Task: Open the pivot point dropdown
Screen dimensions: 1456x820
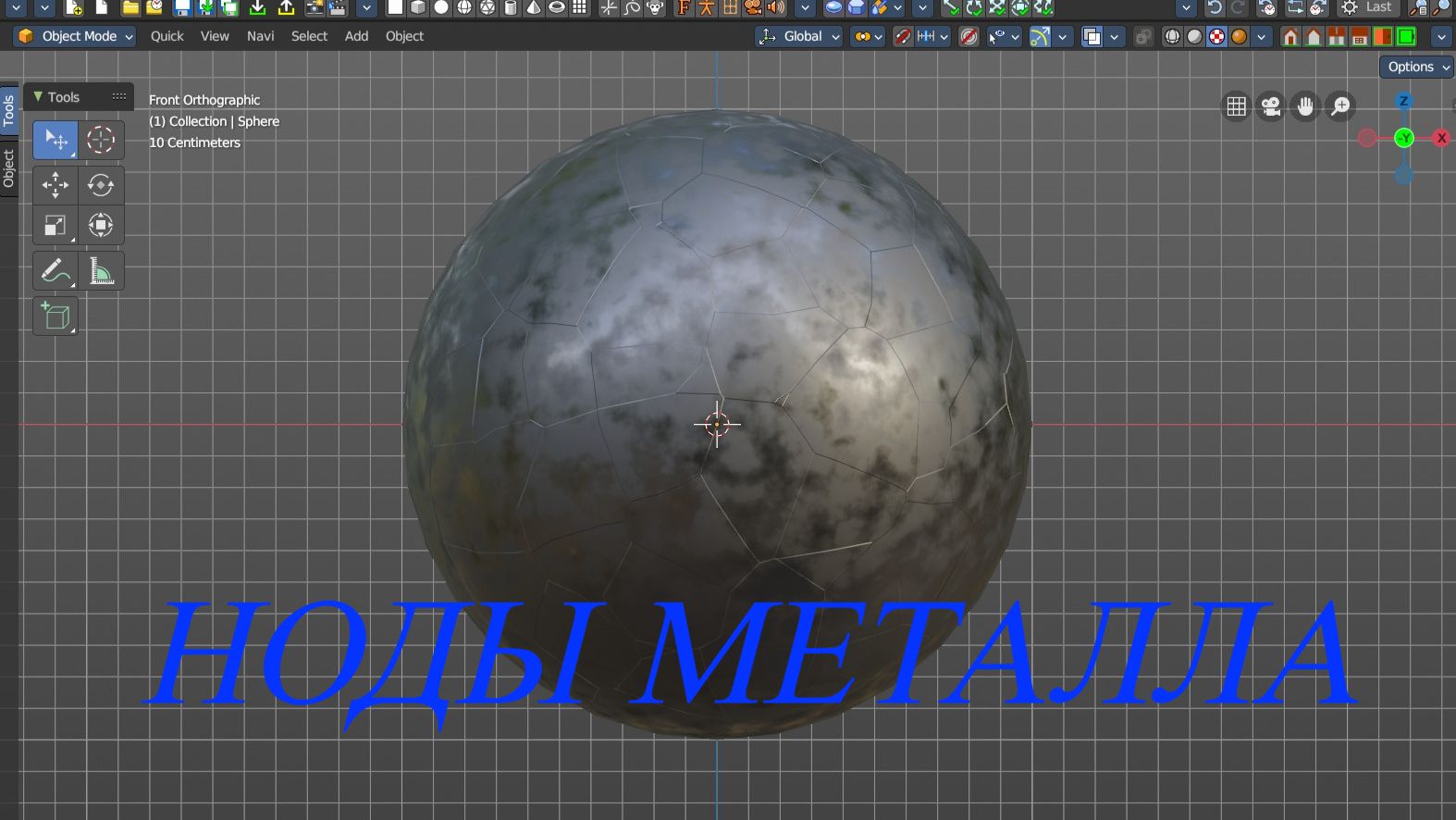Action: click(x=868, y=36)
